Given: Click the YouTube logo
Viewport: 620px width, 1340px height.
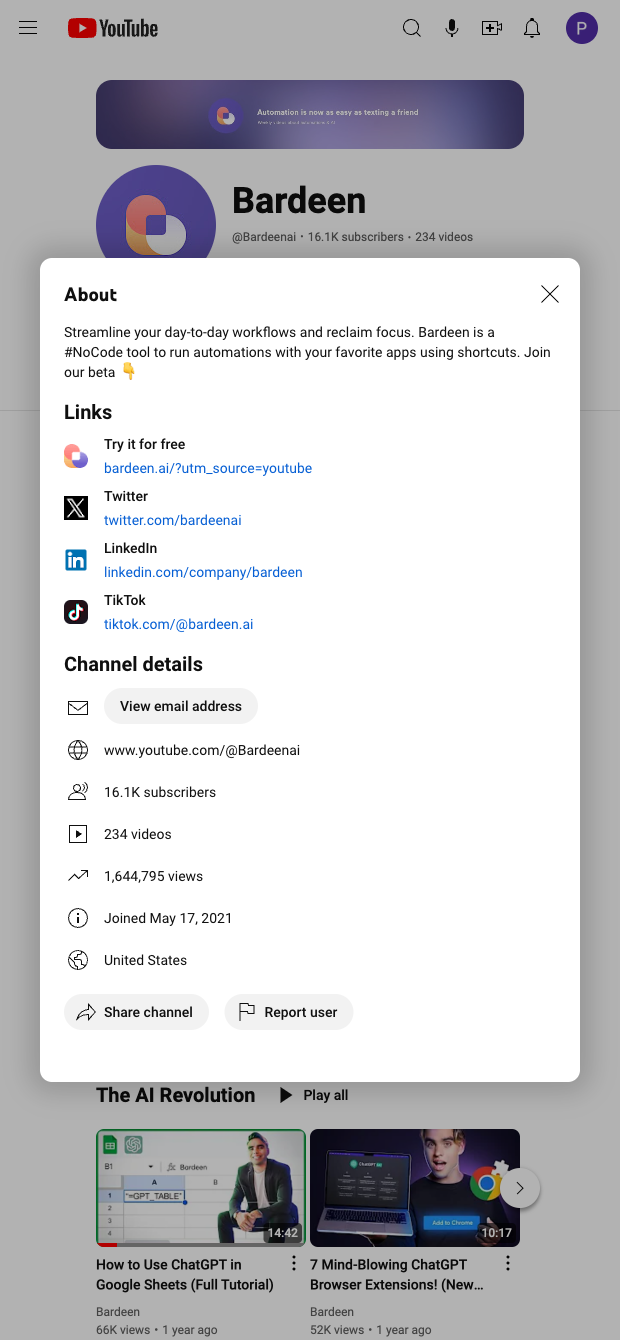Looking at the screenshot, I should click(x=112, y=28).
